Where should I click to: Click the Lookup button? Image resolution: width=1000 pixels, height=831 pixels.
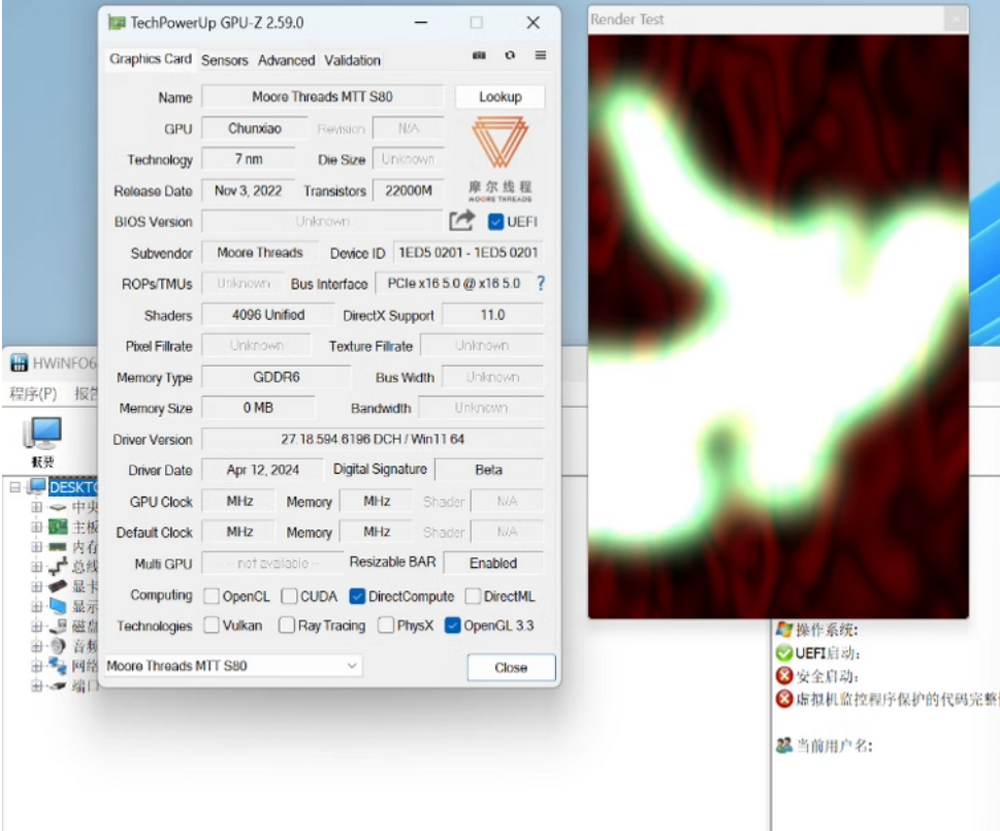coord(500,97)
